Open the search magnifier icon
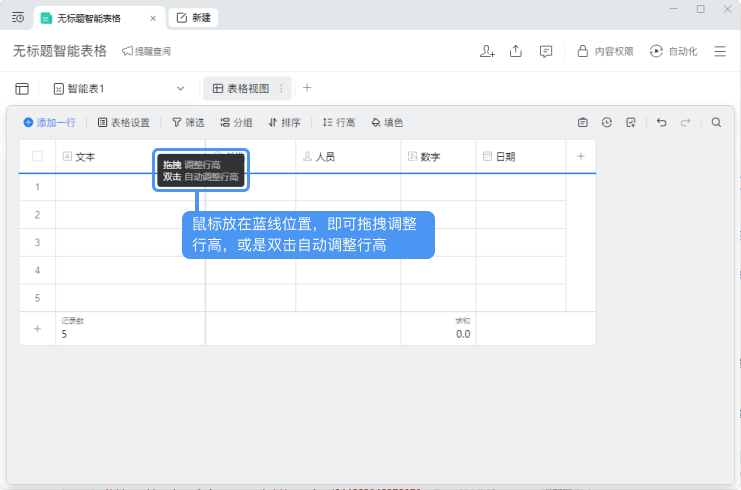This screenshot has width=741, height=490. [716, 122]
